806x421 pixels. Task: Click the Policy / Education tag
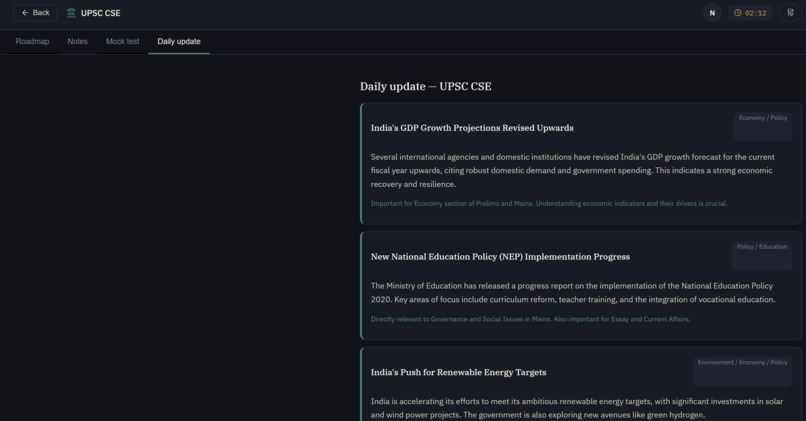click(762, 247)
